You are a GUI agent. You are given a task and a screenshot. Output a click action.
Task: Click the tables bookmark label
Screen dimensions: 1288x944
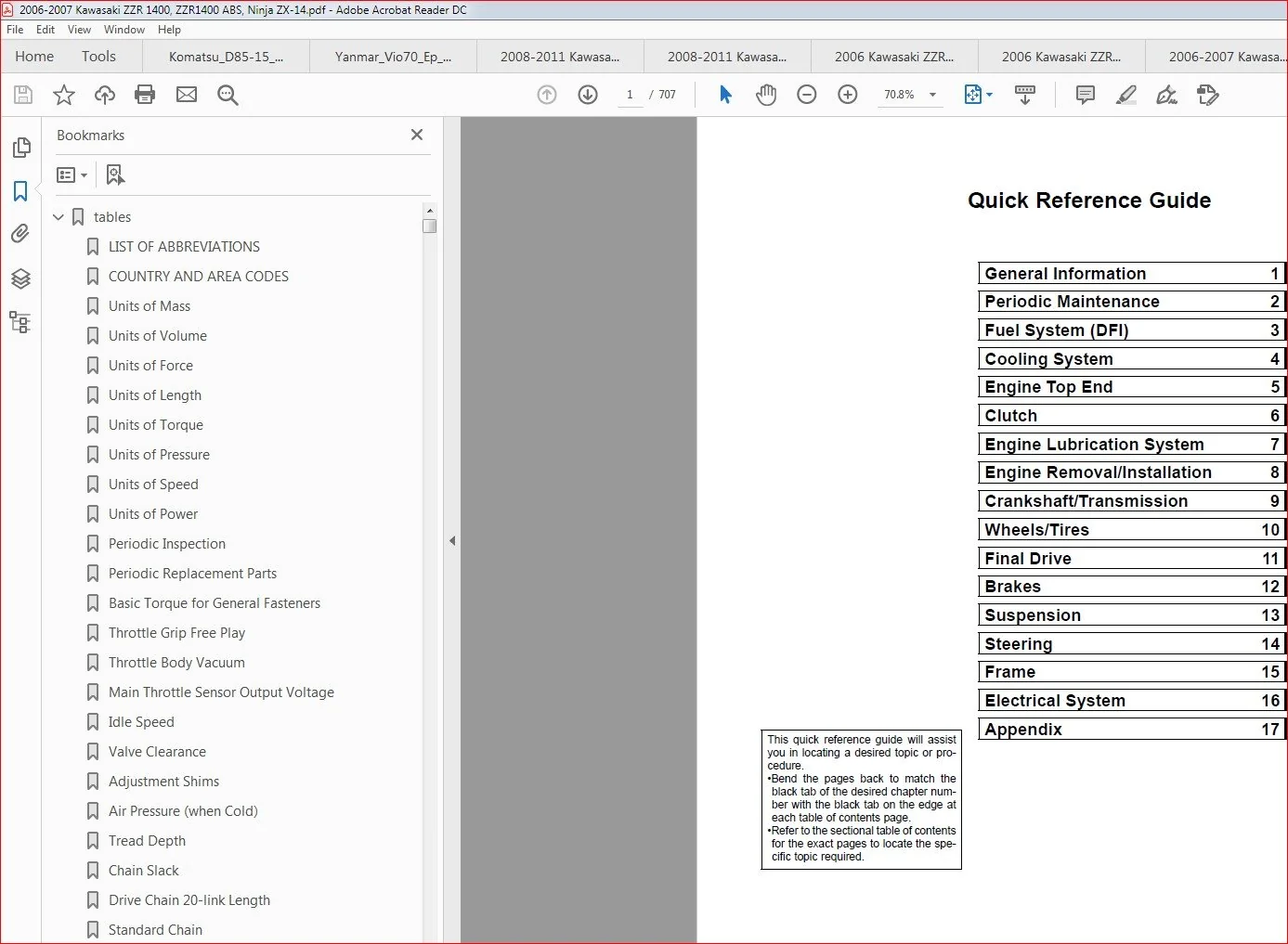tap(112, 217)
